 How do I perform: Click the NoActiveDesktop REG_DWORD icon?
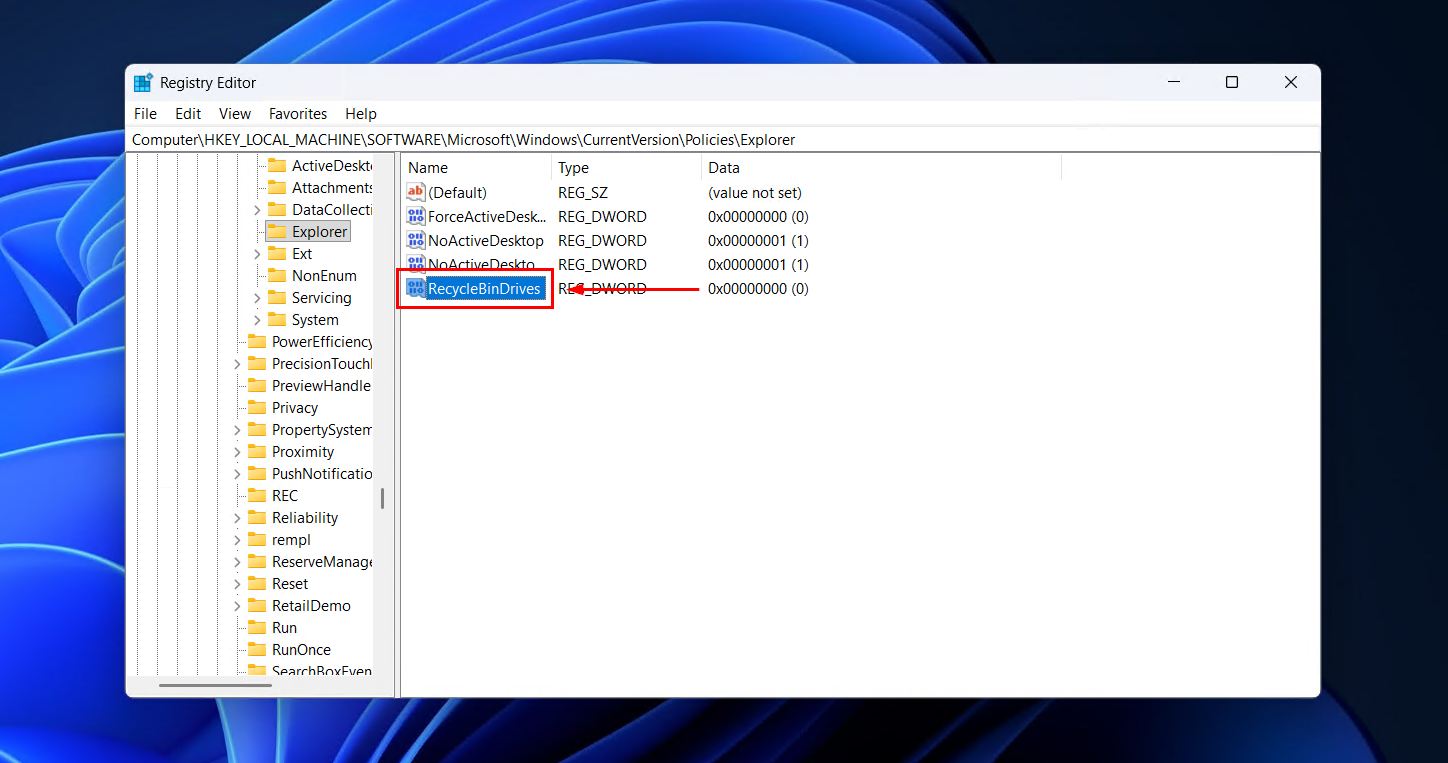coord(415,240)
